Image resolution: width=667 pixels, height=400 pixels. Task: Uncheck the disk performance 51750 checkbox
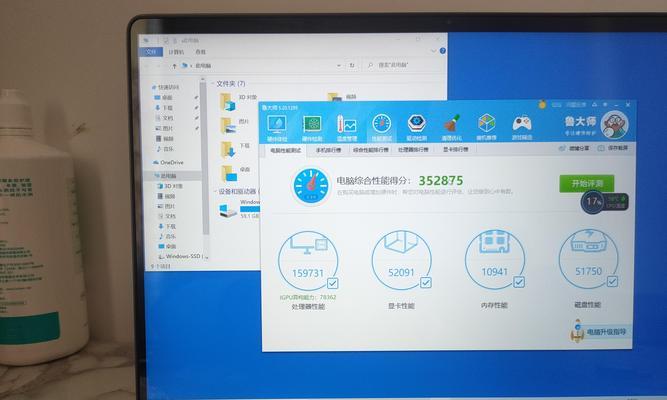point(612,281)
